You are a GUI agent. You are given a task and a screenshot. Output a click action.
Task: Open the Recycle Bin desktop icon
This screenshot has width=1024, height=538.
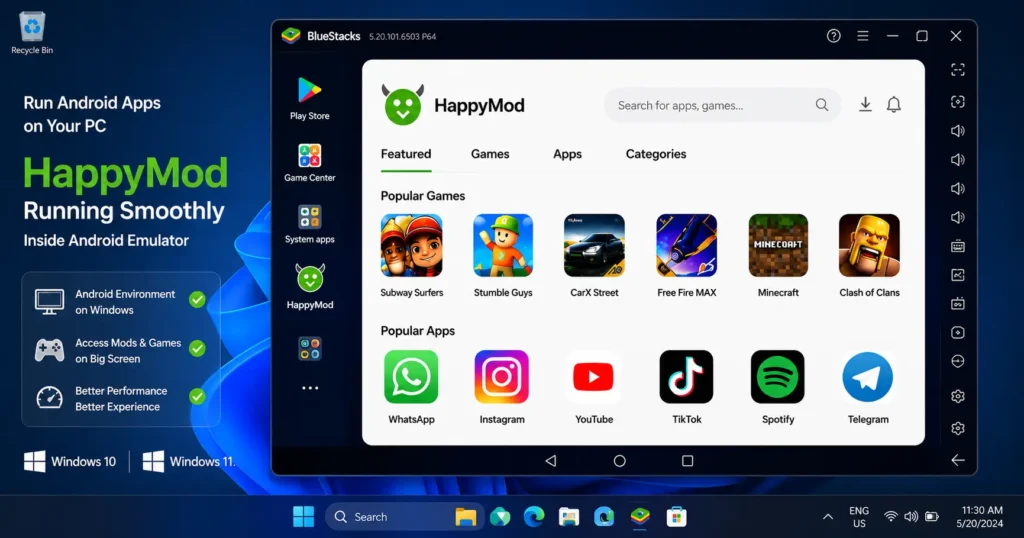(x=32, y=33)
